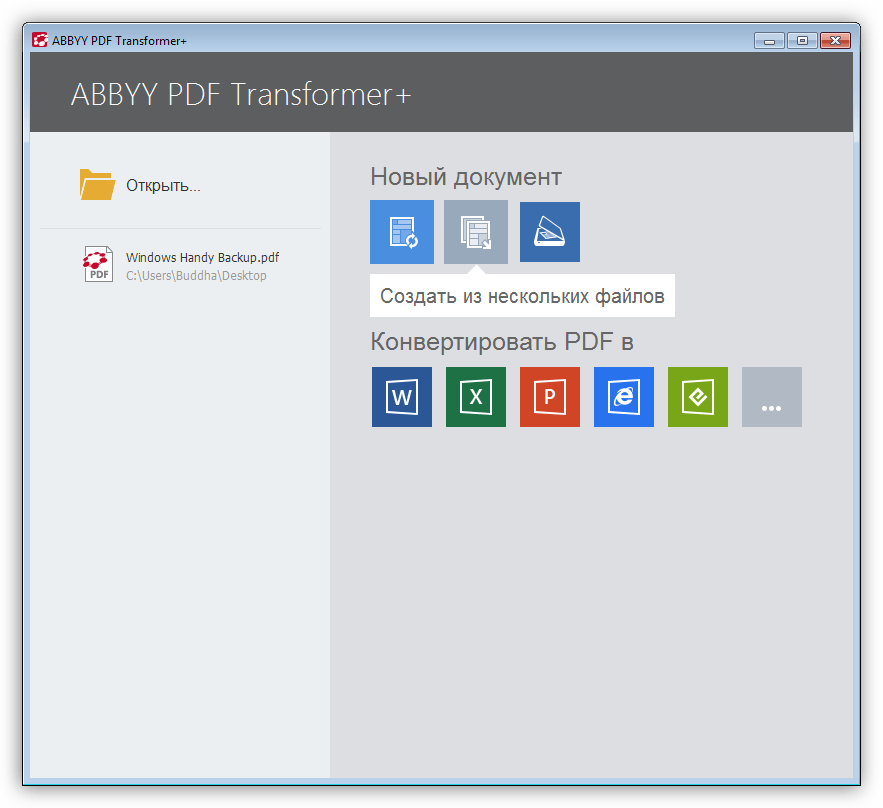Convert PDF to HTML with the browser icon
The height and width of the screenshot is (808, 883).
[624, 397]
